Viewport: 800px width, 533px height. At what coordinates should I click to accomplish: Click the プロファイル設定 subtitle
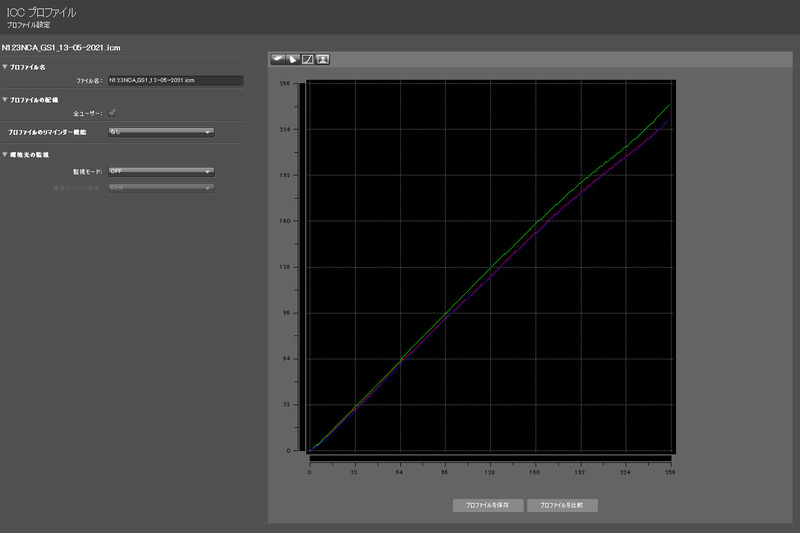tap(28, 24)
